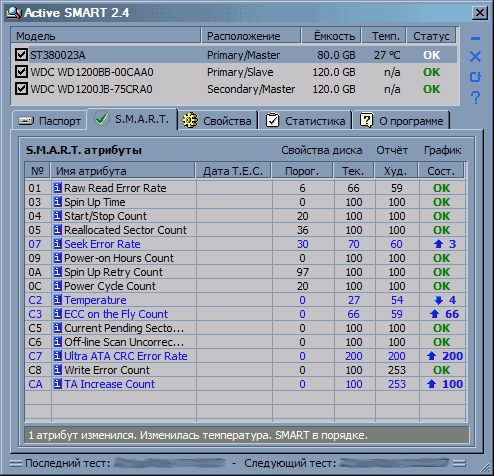Click the window resize grip corner

pyautogui.click(x=485, y=467)
